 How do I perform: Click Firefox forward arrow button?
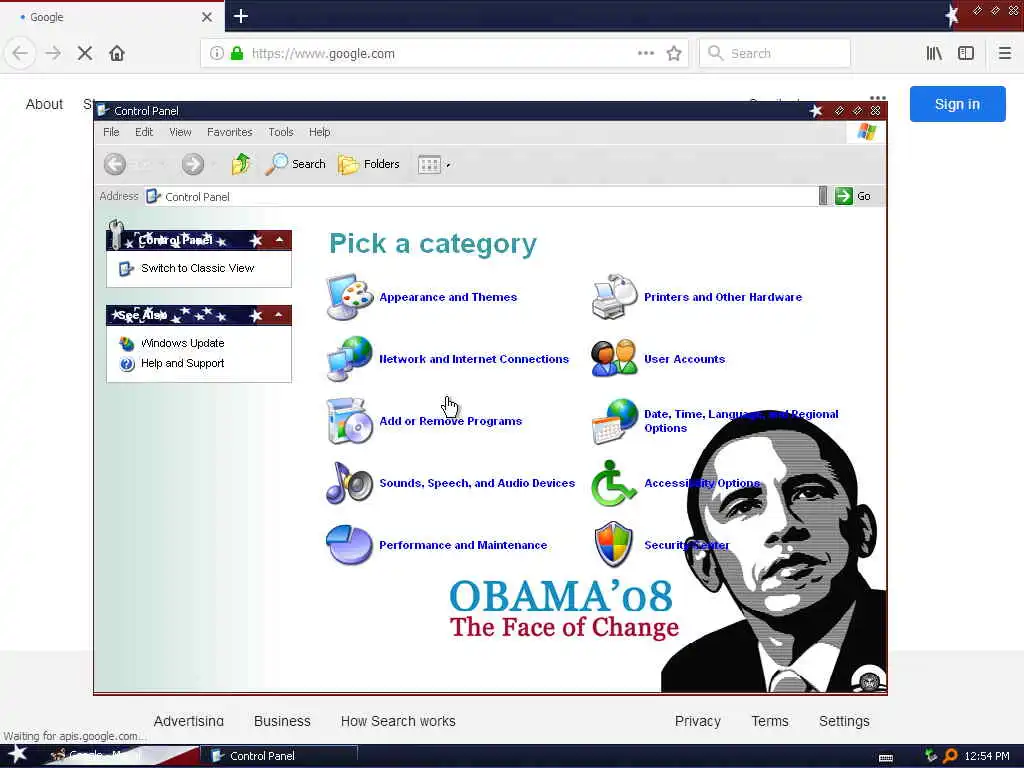click(x=54, y=53)
